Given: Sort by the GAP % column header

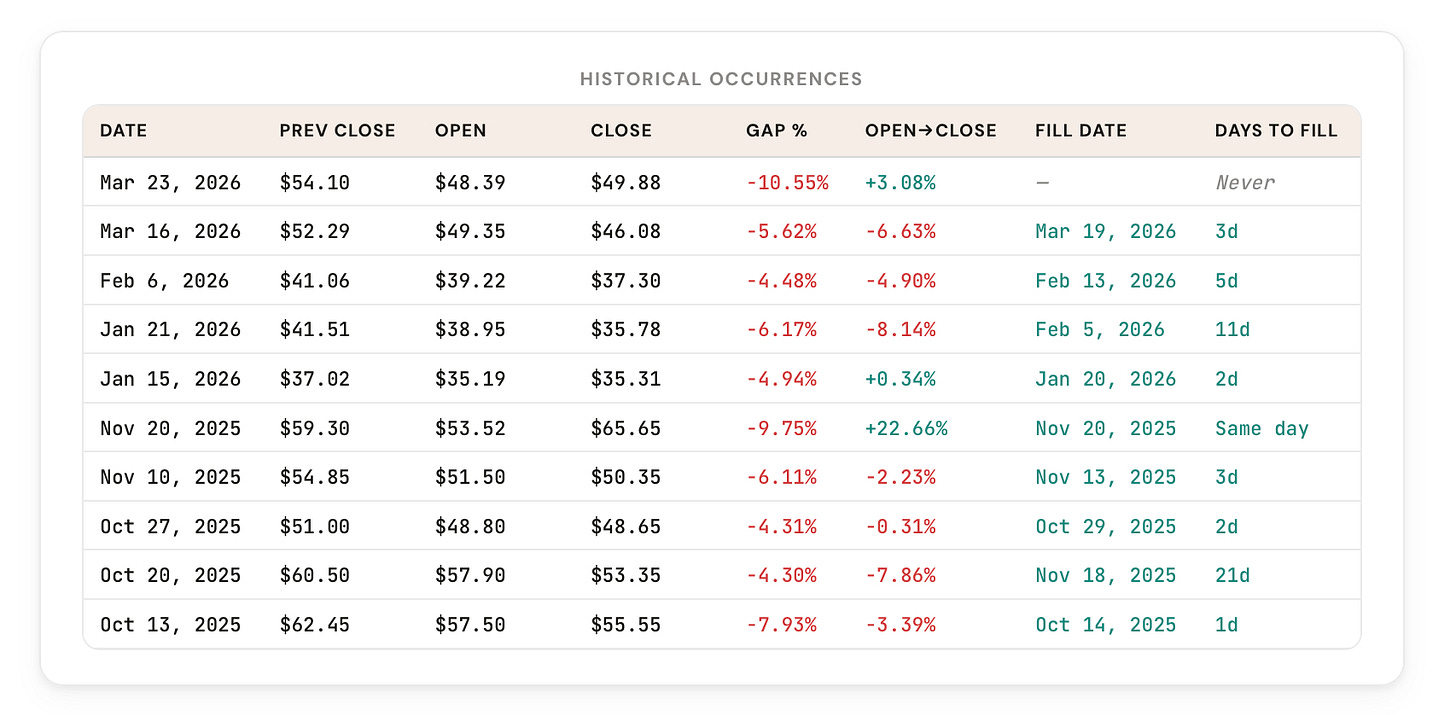Looking at the screenshot, I should (x=778, y=130).
